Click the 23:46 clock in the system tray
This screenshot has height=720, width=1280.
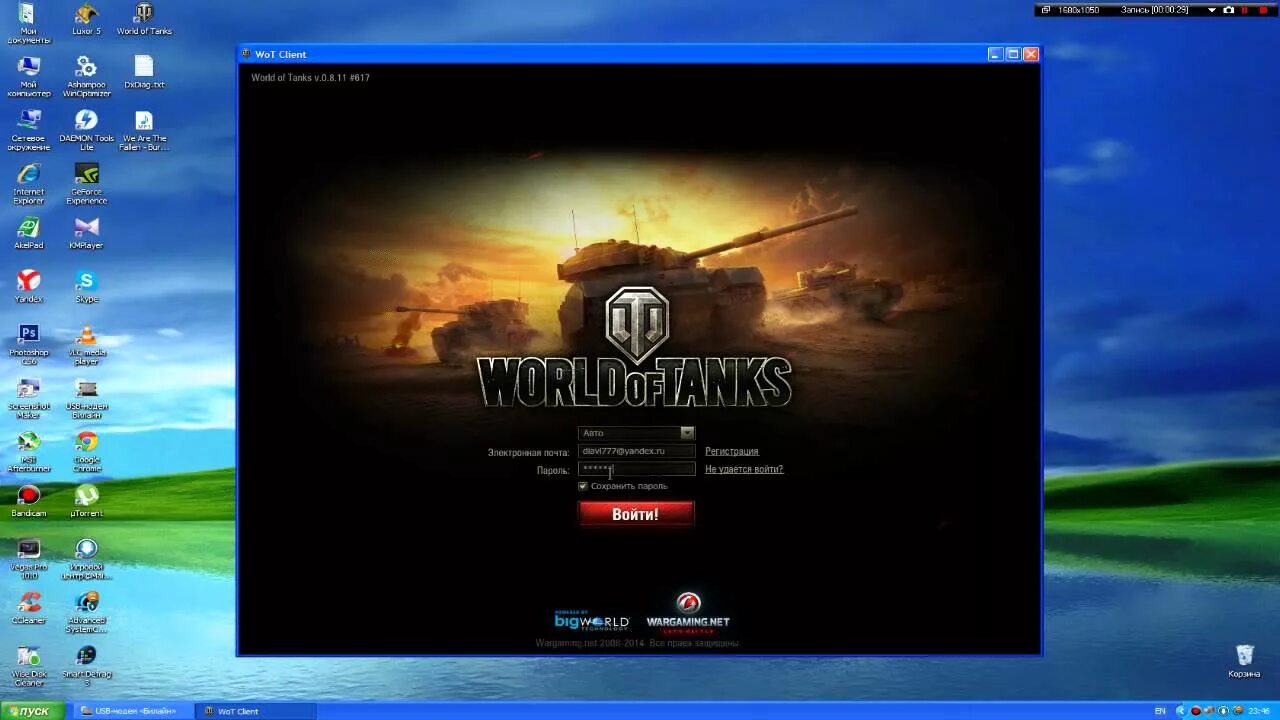[1259, 711]
